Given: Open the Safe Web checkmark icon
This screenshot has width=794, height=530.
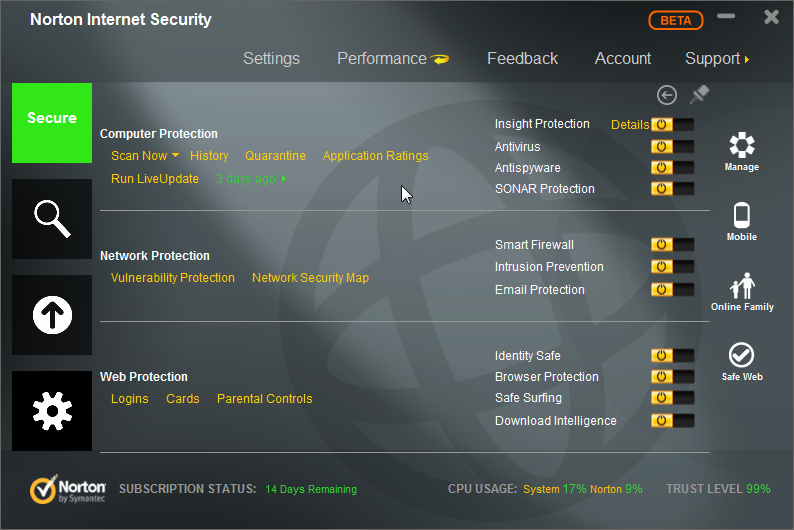Looking at the screenshot, I should point(742,361).
